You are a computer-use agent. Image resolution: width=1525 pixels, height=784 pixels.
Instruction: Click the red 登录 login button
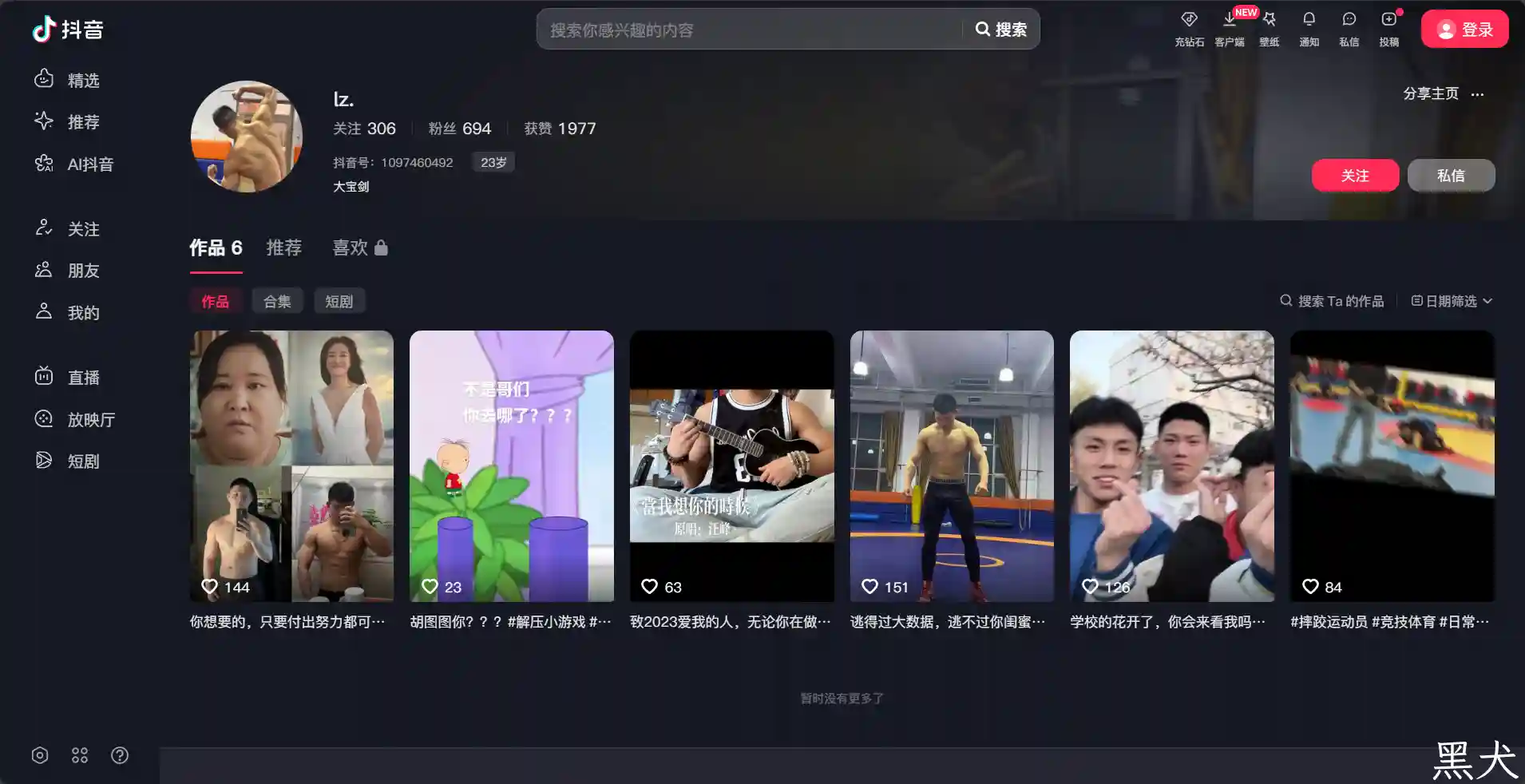click(x=1464, y=30)
